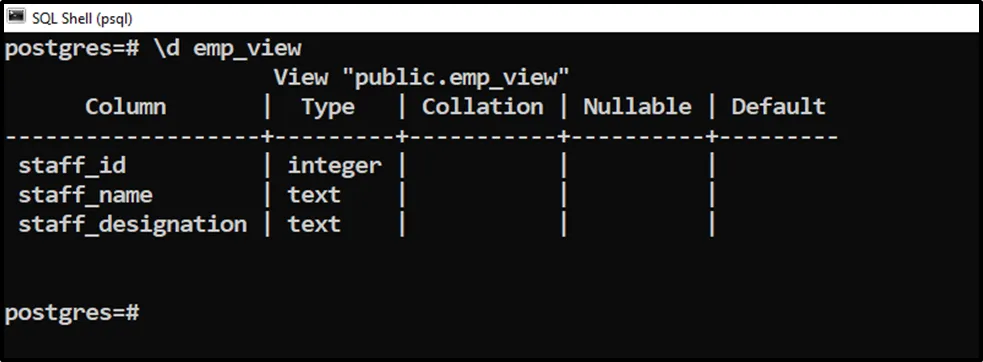983x362 pixels.
Task: Click the staff_name column name
Action: pyautogui.click(x=85, y=195)
